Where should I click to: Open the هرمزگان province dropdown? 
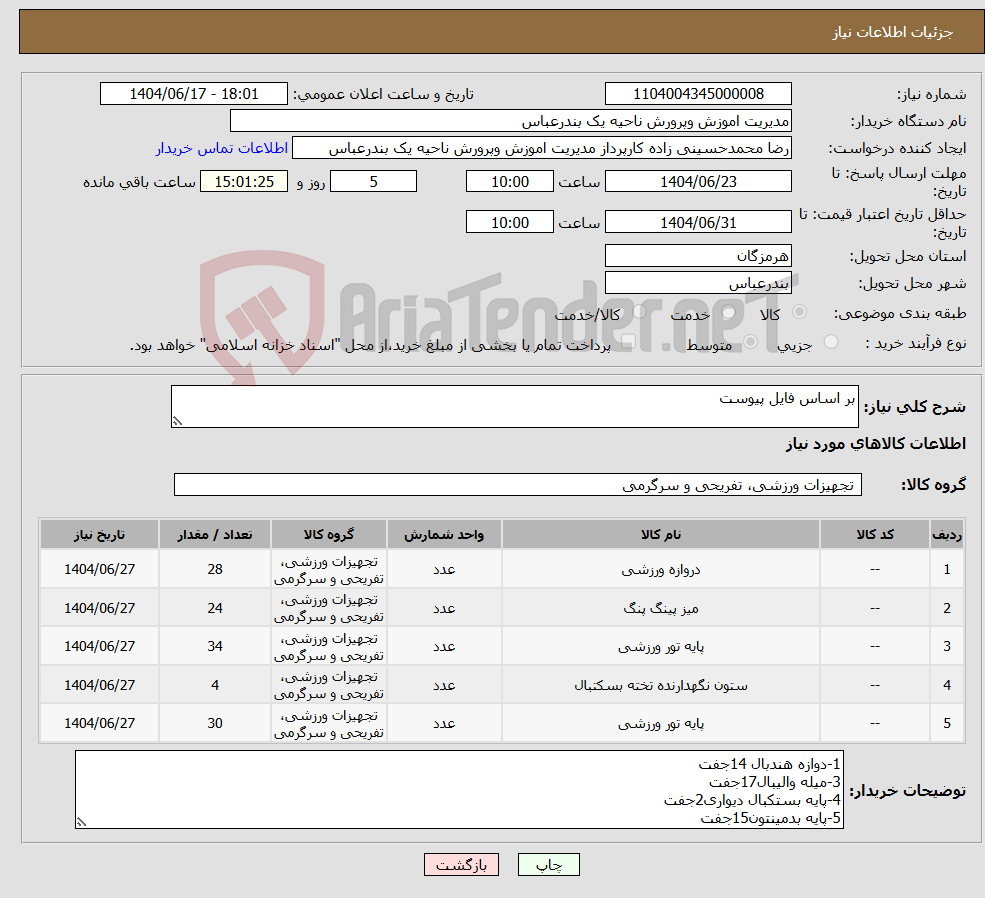[698, 255]
